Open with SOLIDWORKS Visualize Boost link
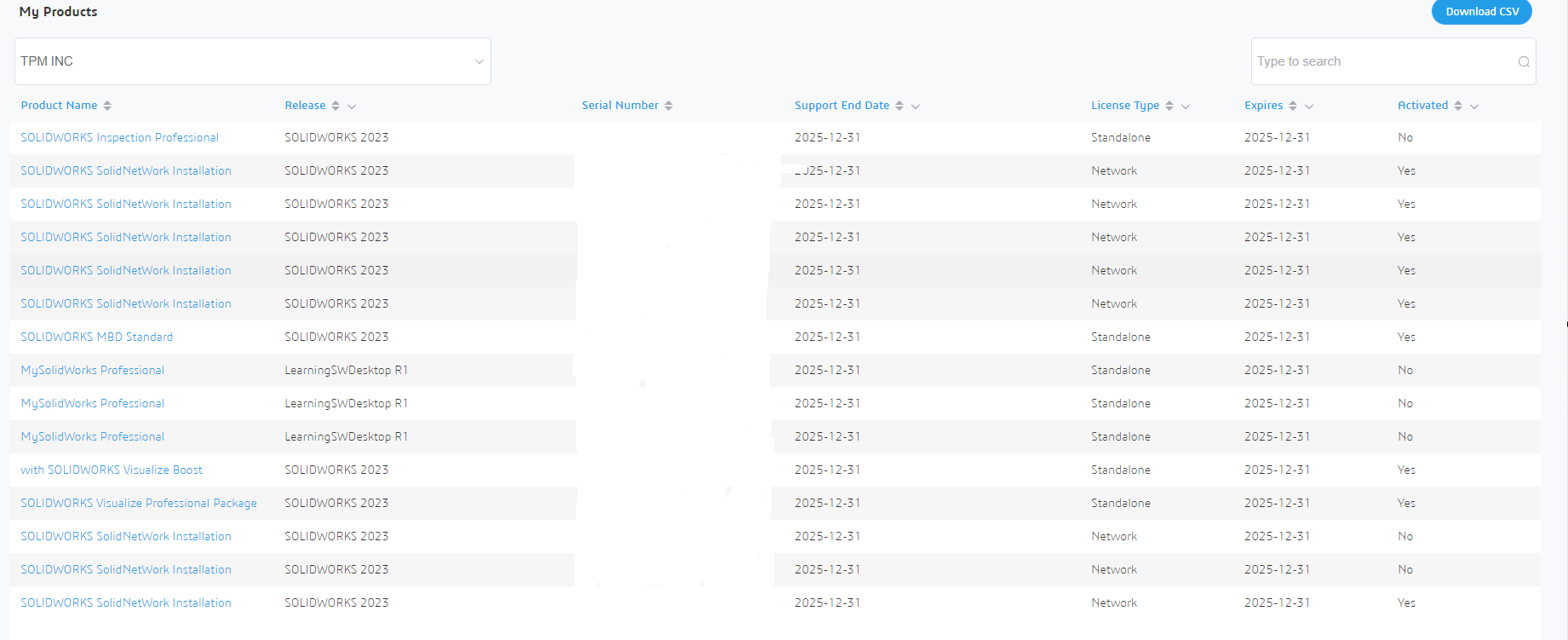1568x640 pixels. 111,470
